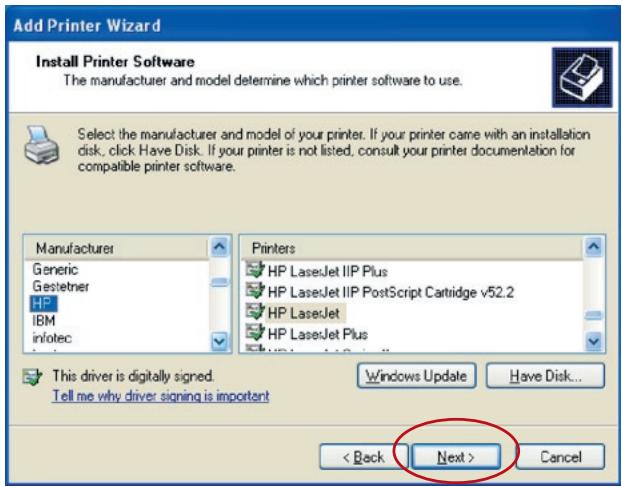Image resolution: width=623 pixels, height=487 pixels.
Task: Click signed-driver icon beside HP LaserJet IIP Plus
Action: pos(255,270)
